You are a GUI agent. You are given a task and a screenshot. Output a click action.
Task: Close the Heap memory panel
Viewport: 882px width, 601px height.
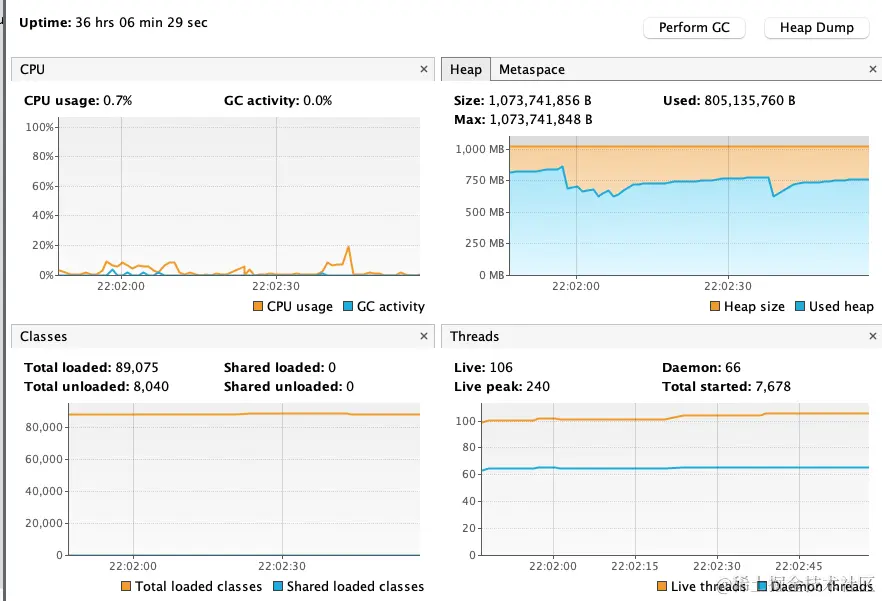click(873, 70)
